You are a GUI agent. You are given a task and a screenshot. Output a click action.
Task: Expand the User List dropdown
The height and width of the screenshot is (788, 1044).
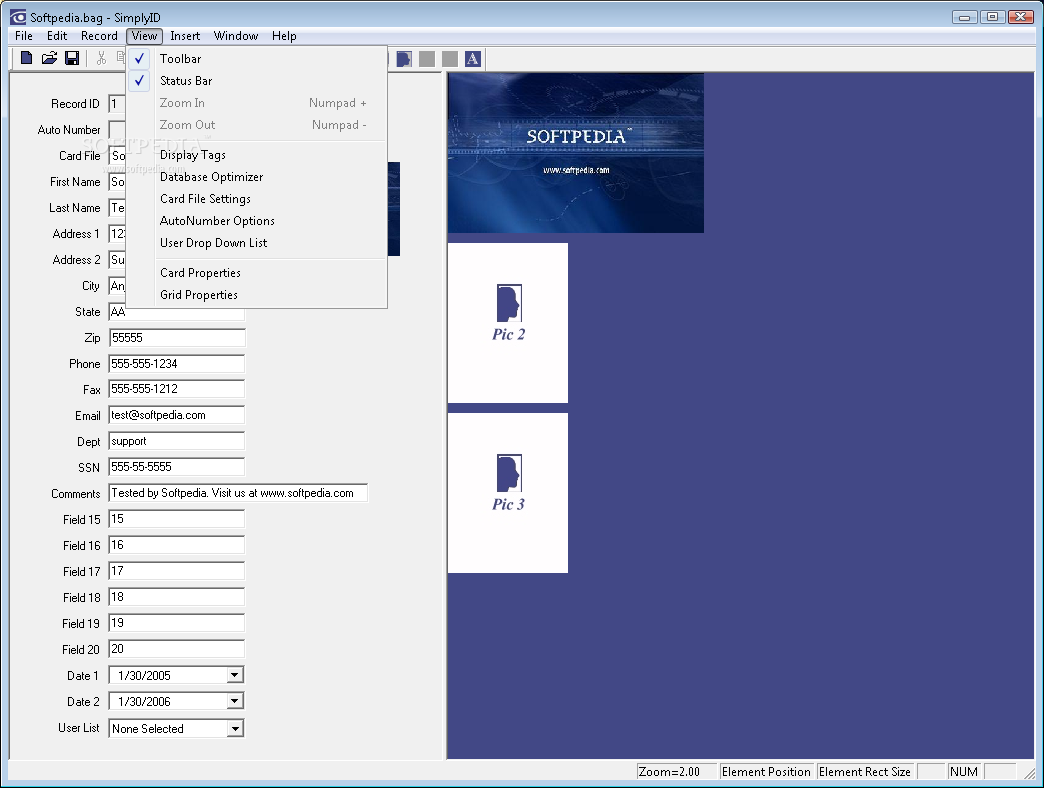(x=234, y=729)
